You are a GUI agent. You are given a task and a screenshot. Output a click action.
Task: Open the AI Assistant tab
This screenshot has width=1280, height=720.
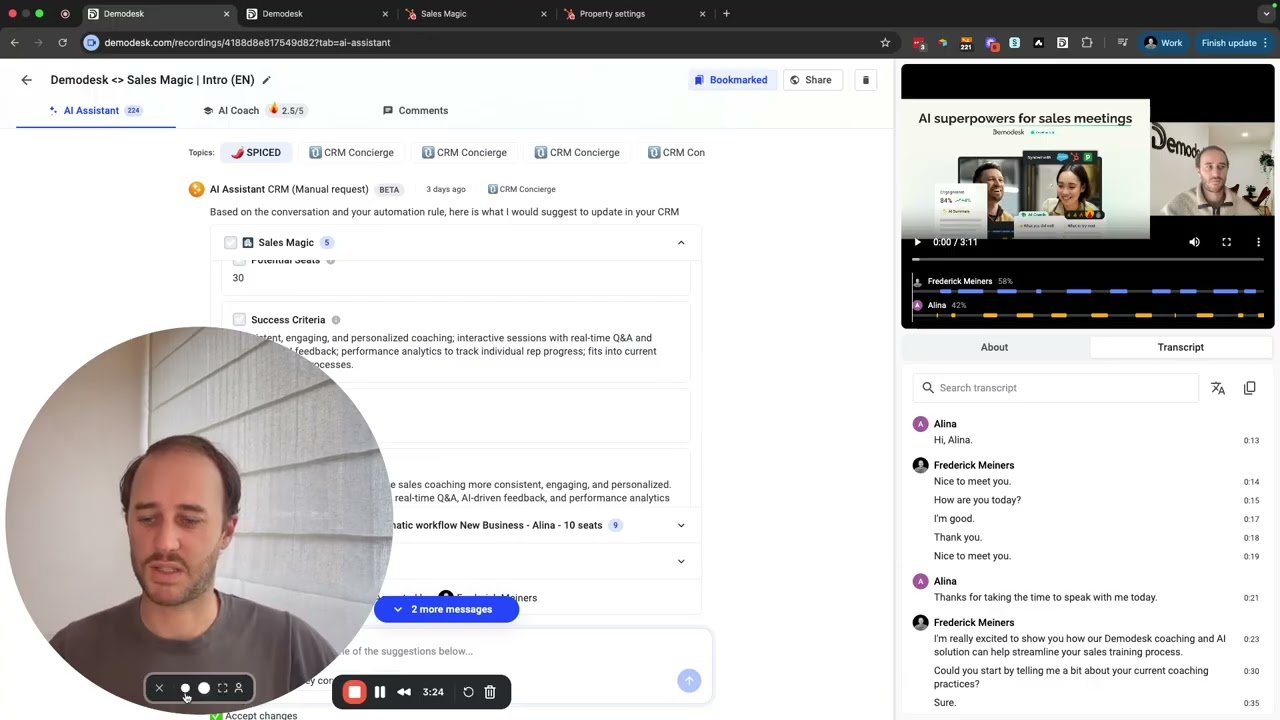pos(96,110)
